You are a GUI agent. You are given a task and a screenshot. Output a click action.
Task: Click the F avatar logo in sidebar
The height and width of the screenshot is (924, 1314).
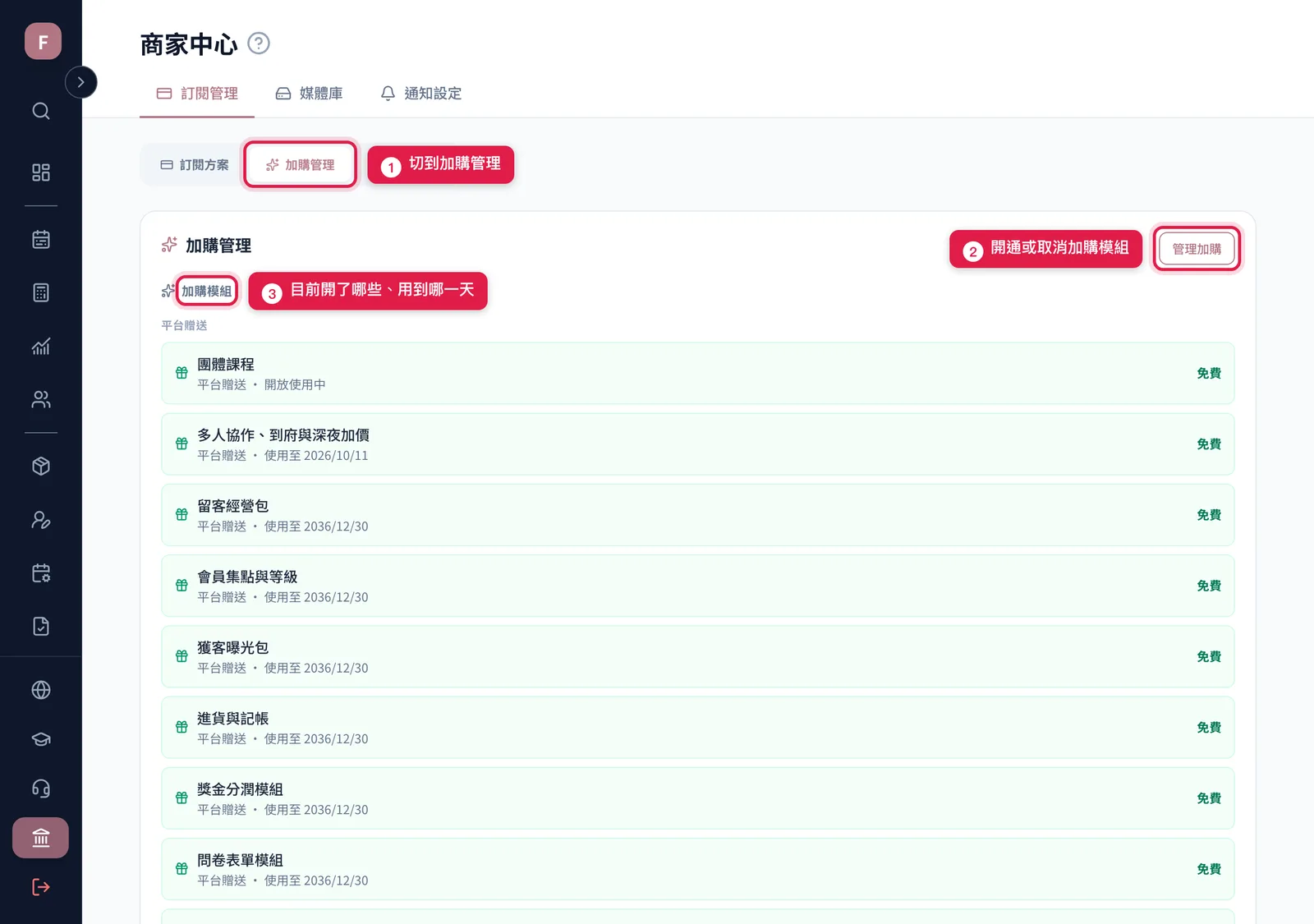[43, 41]
